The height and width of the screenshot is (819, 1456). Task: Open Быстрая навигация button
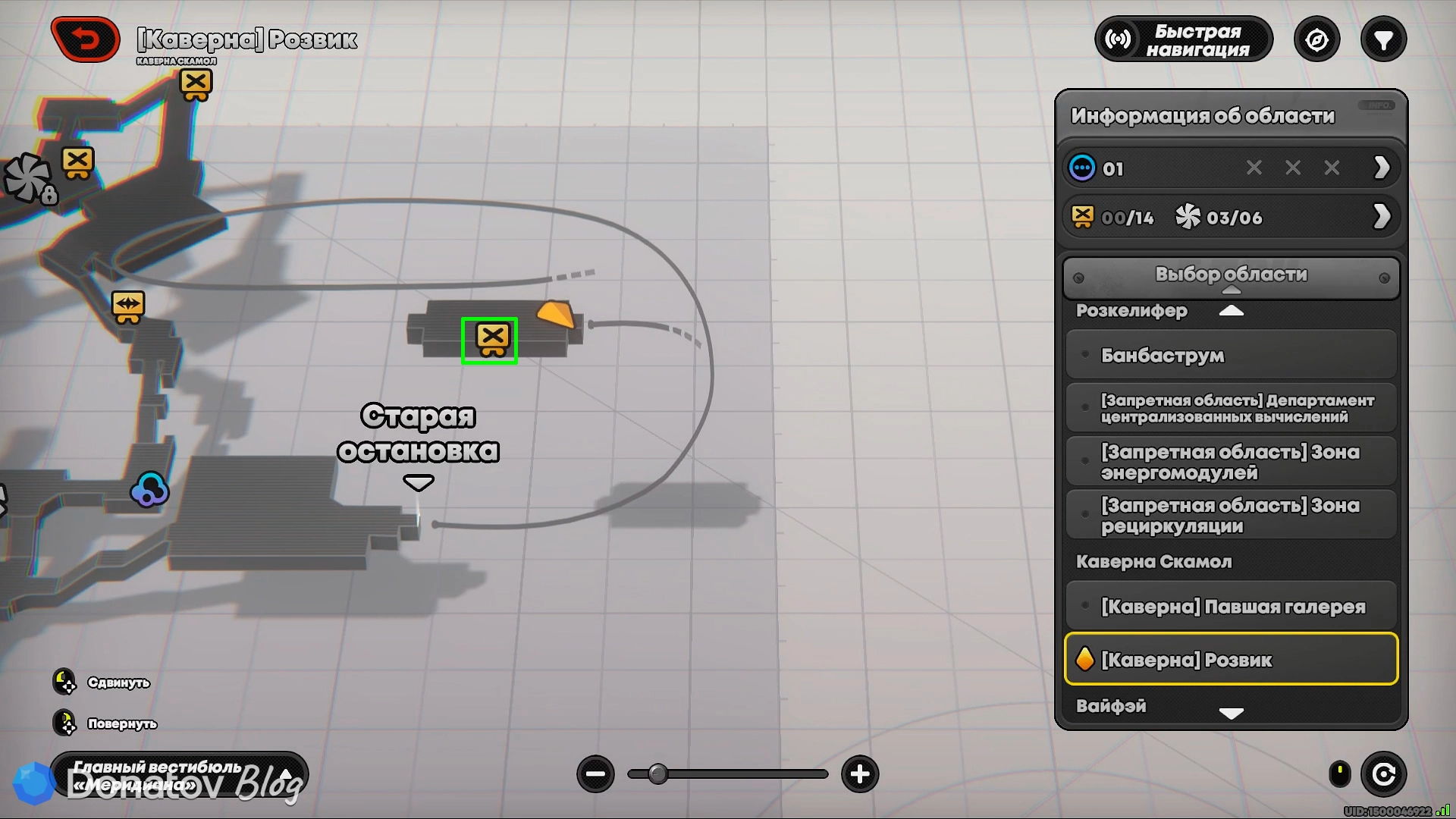[x=1184, y=39]
